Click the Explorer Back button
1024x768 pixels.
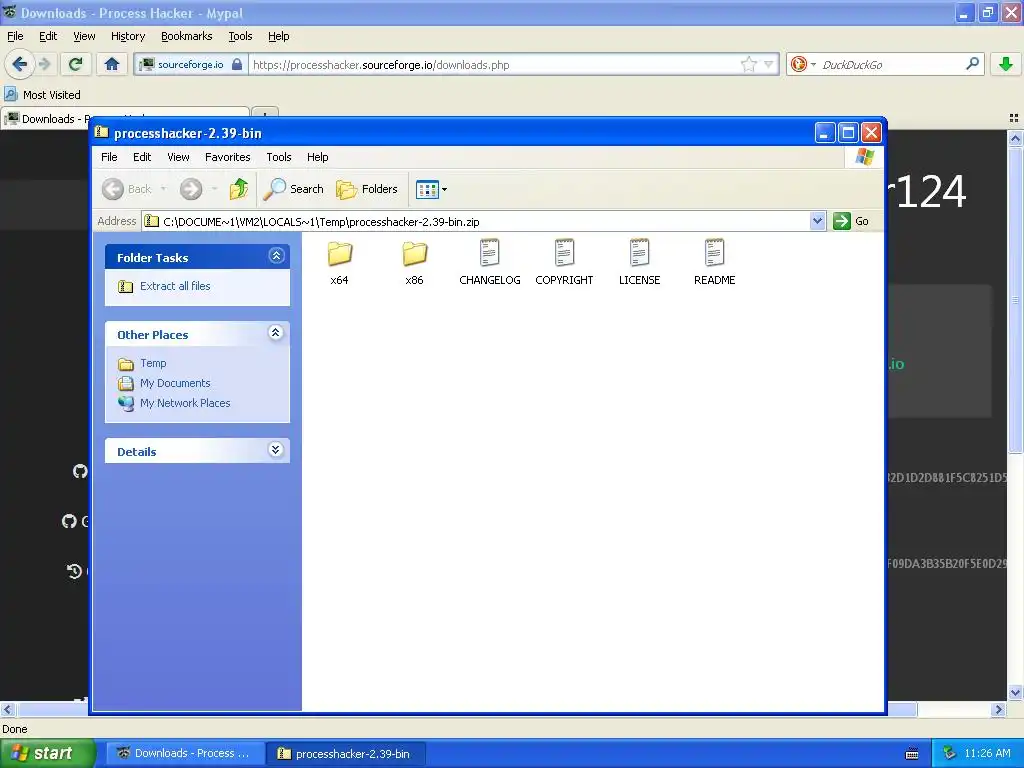coord(127,189)
